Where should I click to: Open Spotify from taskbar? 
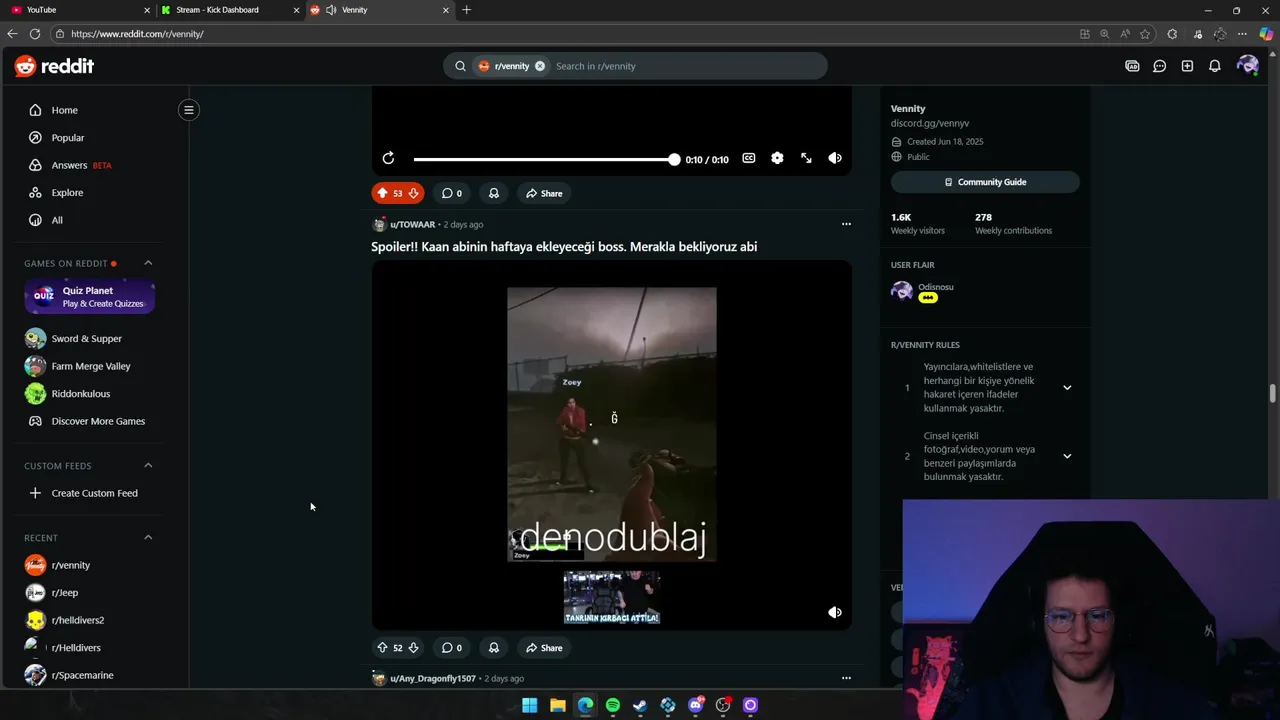[613, 705]
